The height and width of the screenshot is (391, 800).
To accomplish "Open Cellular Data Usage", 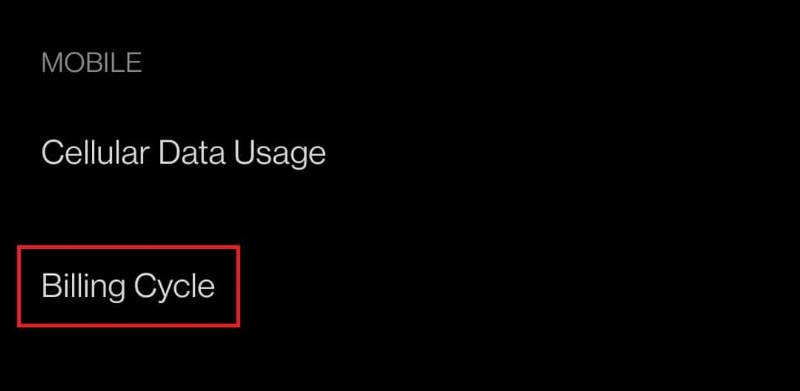I will coord(184,152).
